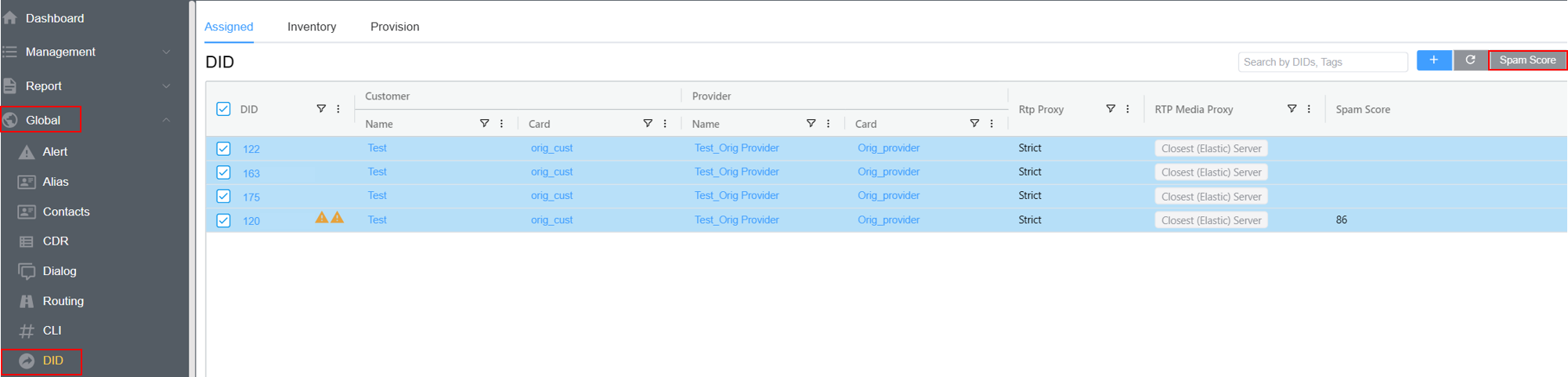
Task: Click Strict value in row 163
Action: 1030,172
